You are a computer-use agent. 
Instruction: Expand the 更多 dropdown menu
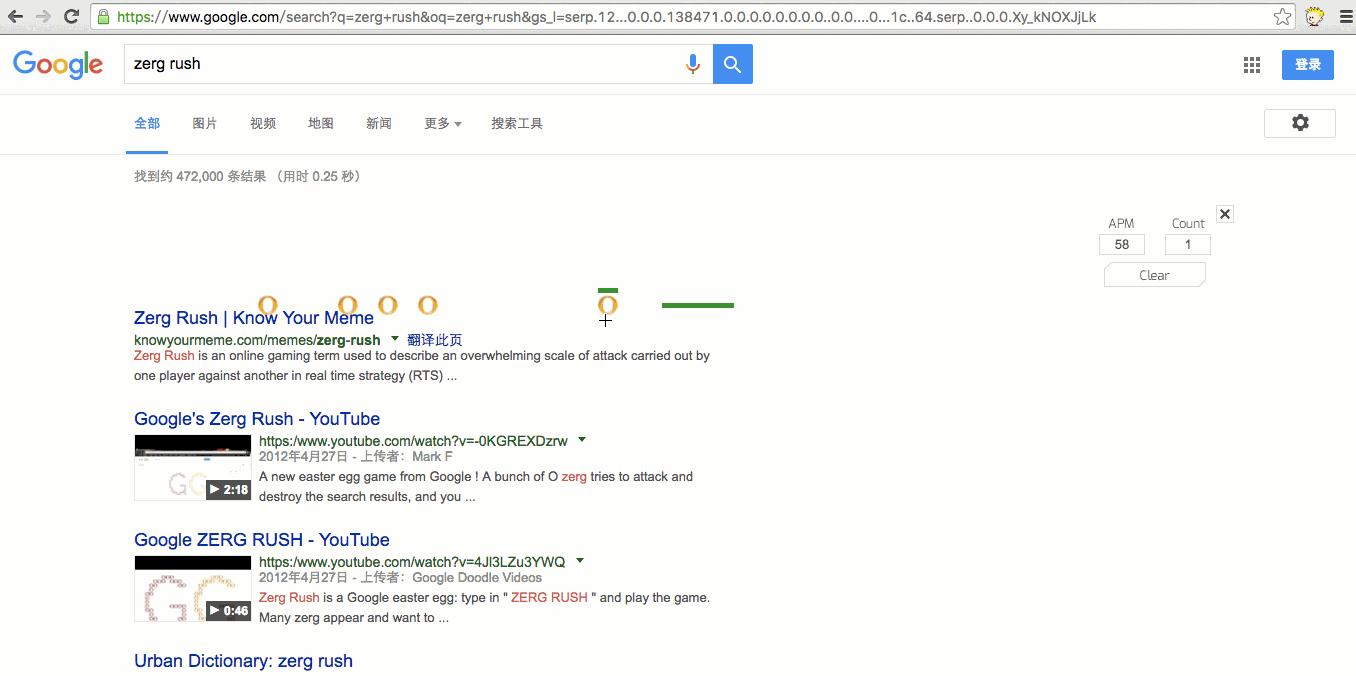point(443,124)
